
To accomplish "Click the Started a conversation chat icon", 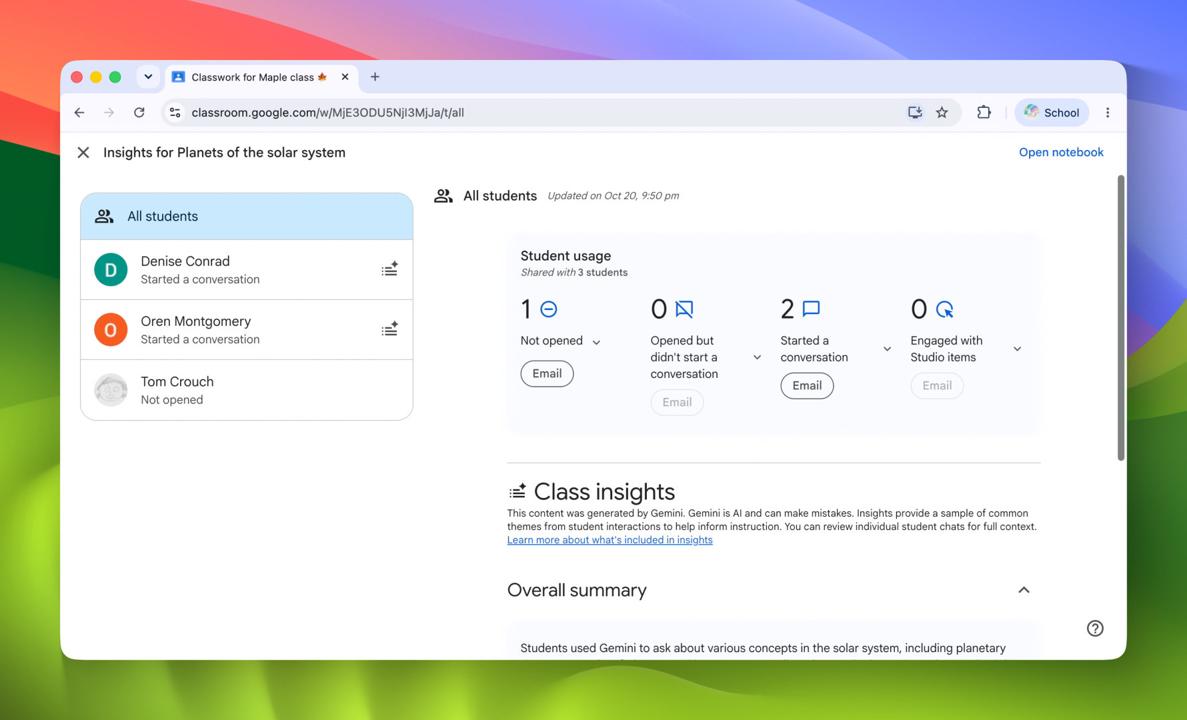I will tap(812, 309).
